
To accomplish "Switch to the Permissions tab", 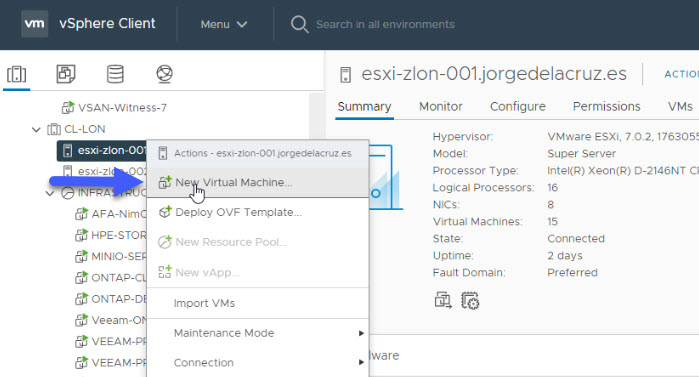I will (606, 107).
